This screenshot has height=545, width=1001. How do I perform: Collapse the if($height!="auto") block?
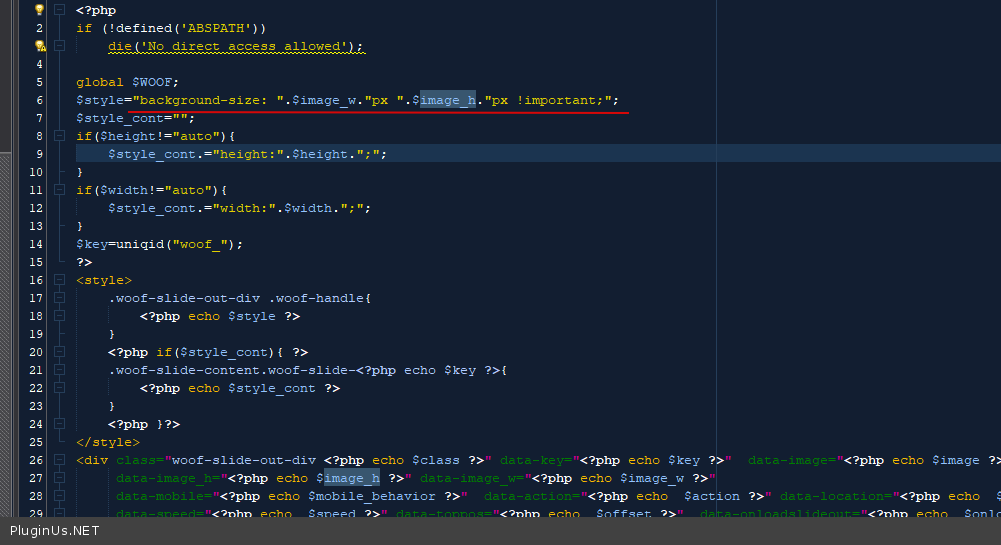point(59,136)
